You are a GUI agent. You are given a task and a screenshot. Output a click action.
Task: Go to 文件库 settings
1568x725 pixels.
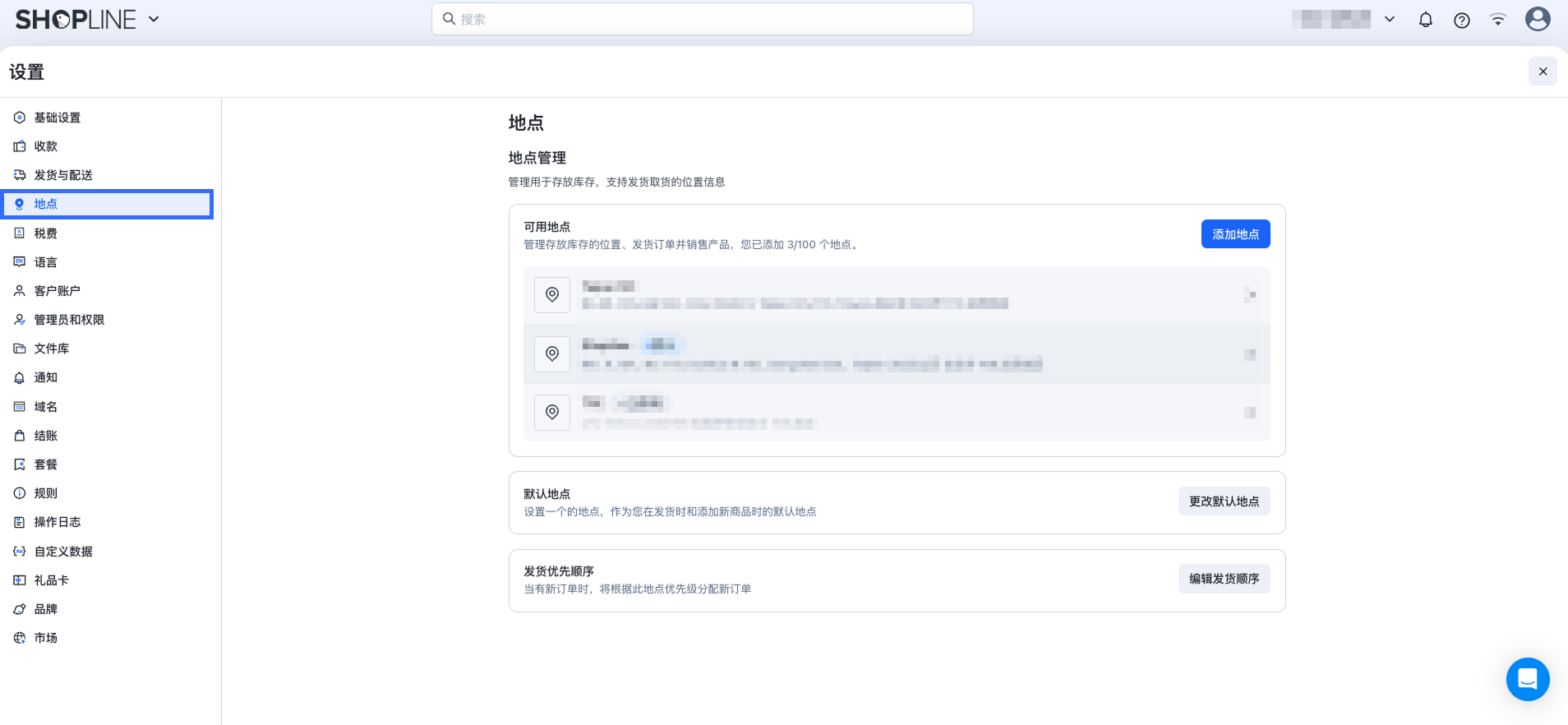(x=108, y=349)
